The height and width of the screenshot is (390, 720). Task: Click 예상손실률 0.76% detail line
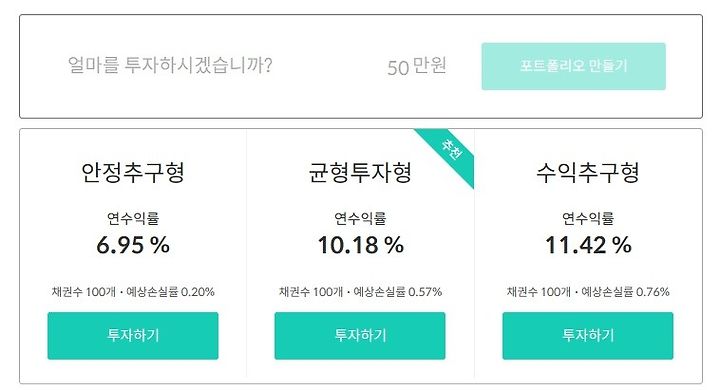coord(625,292)
